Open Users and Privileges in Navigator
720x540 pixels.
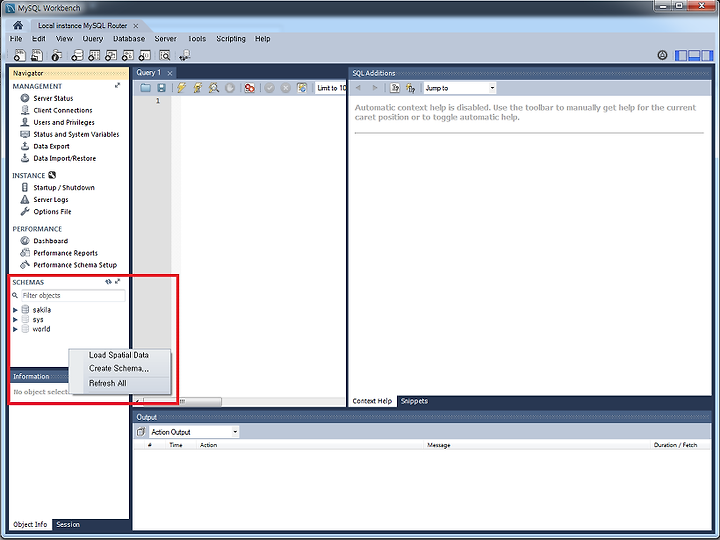64,122
